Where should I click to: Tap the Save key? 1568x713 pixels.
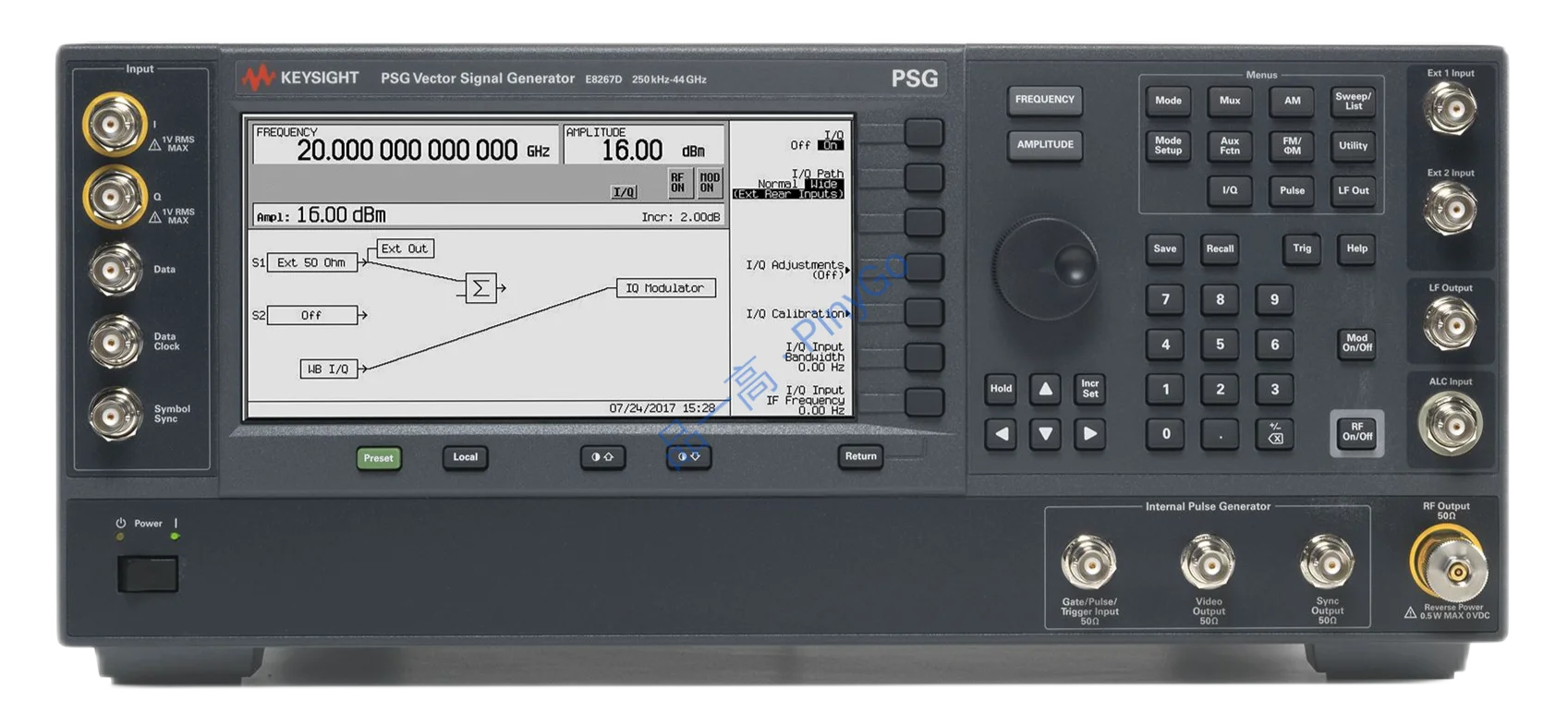(x=1165, y=249)
